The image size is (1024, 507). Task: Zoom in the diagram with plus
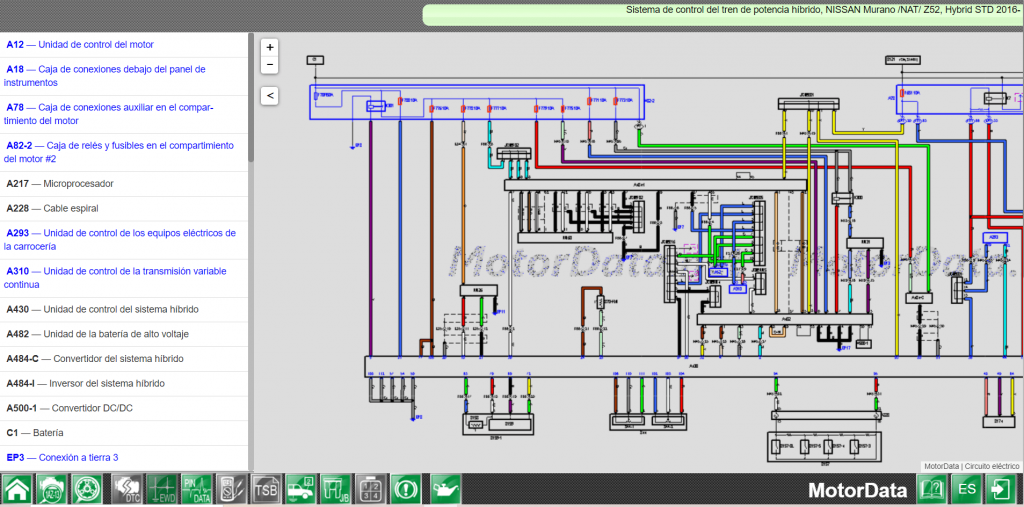point(270,47)
